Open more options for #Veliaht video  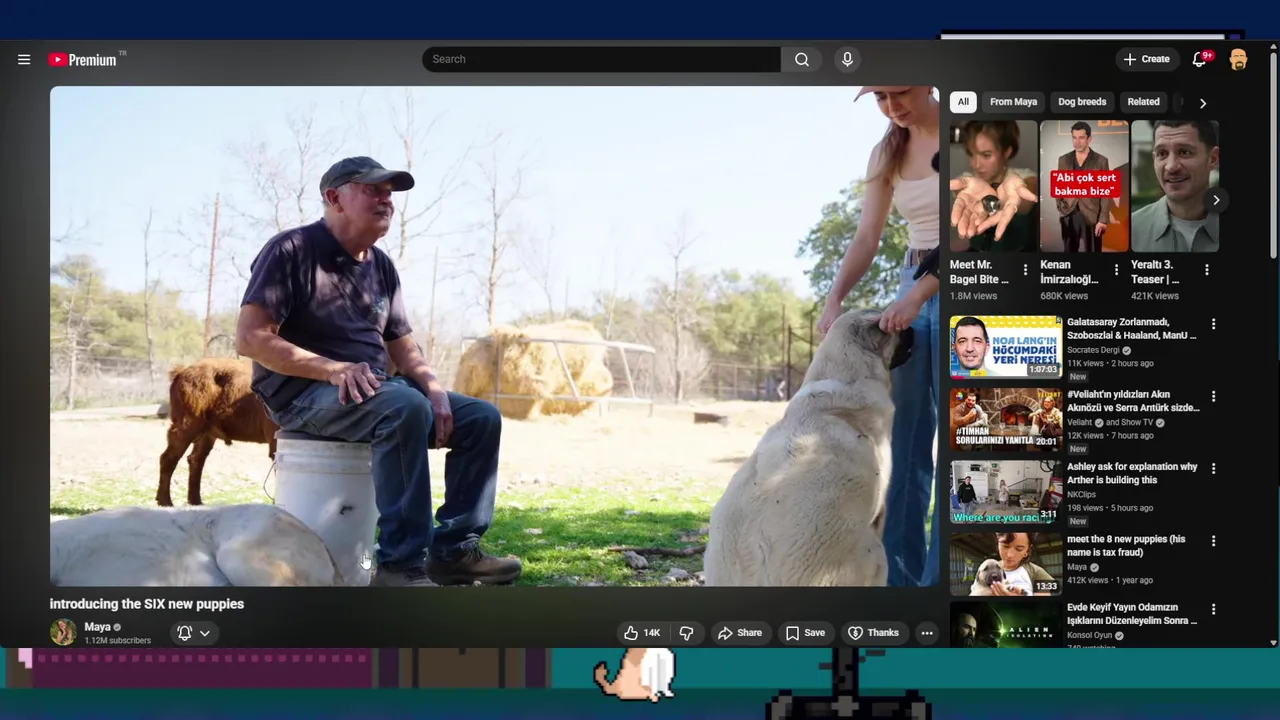pyautogui.click(x=1213, y=396)
